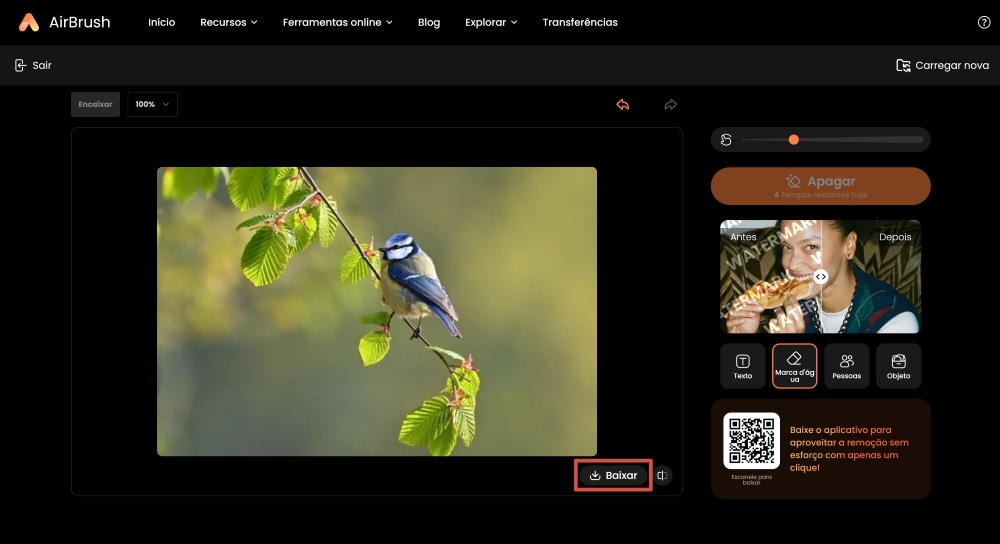1000x544 pixels.
Task: Click the QR code for app
Action: click(x=751, y=441)
